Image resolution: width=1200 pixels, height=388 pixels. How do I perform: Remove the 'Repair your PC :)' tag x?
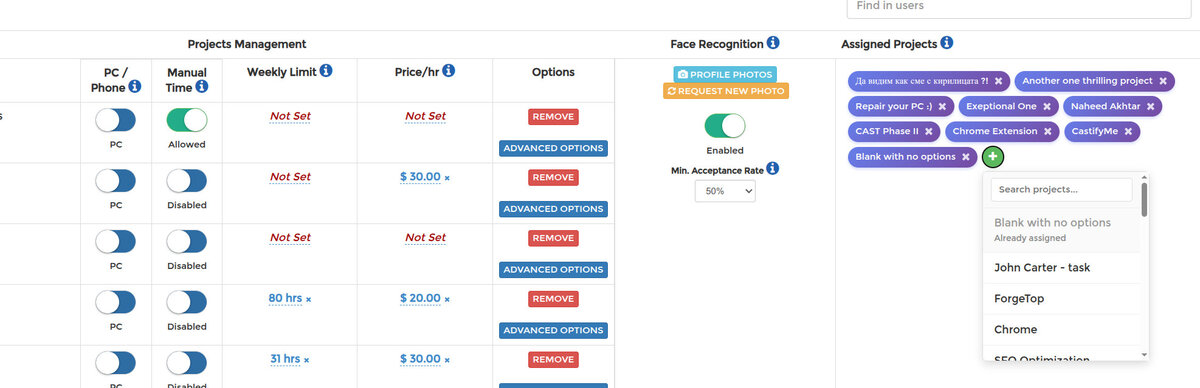[942, 106]
